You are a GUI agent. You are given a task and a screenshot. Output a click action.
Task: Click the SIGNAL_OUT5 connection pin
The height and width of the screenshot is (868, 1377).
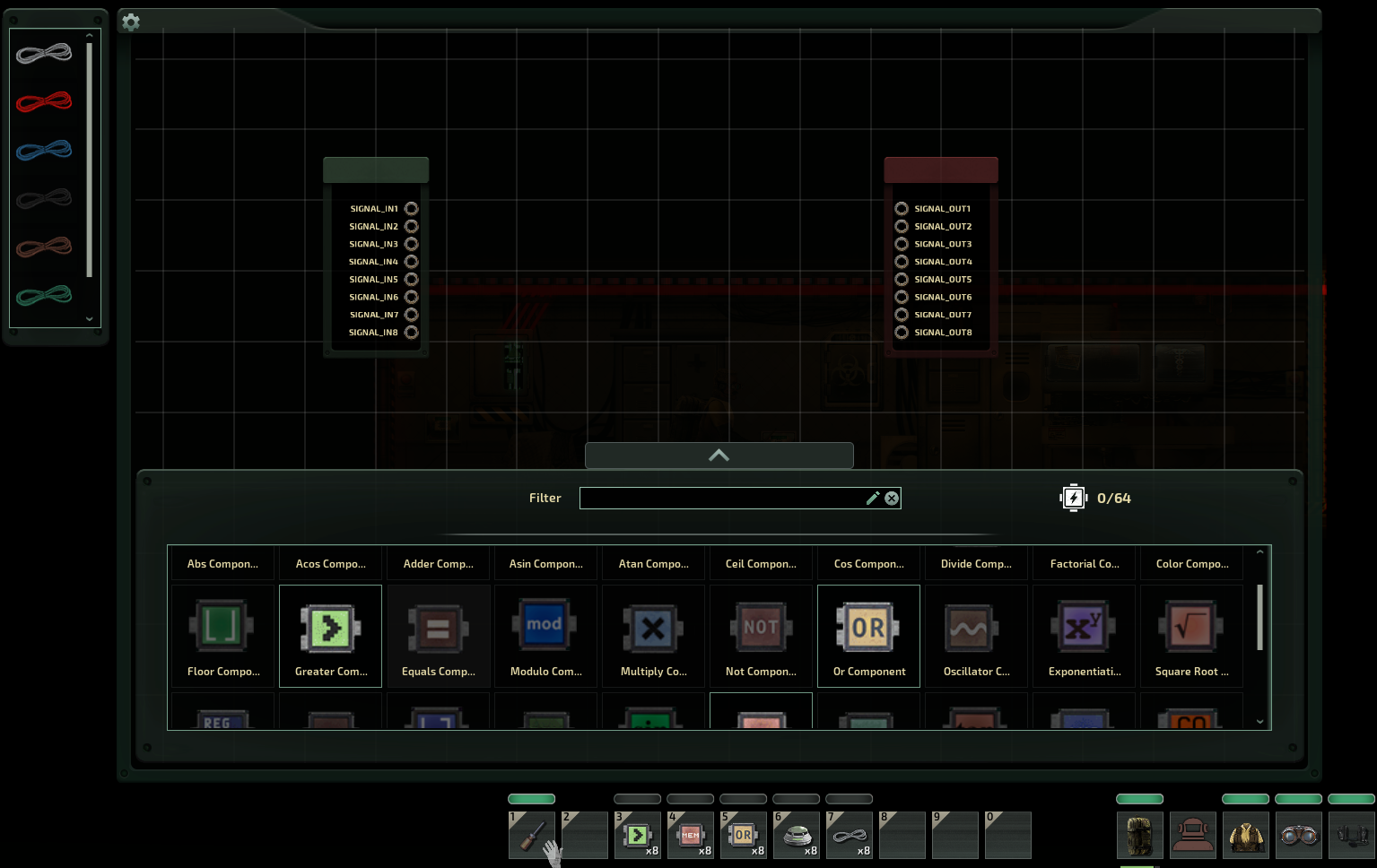coord(902,280)
